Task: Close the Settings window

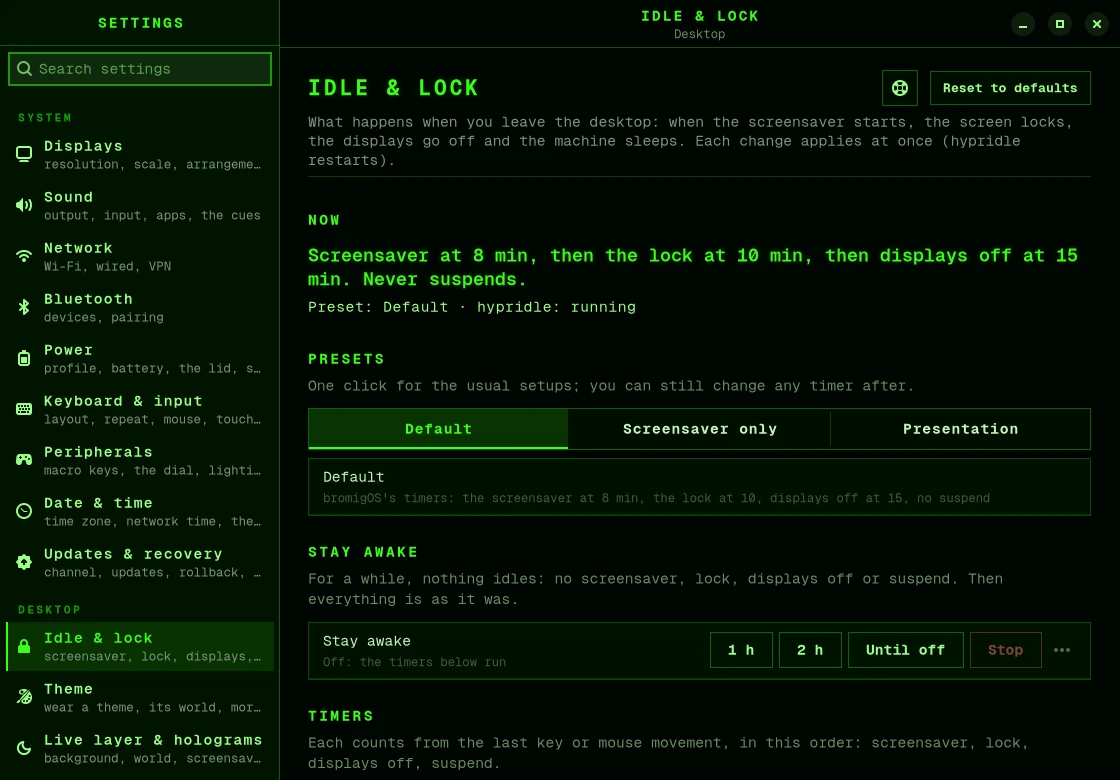Action: [1096, 24]
